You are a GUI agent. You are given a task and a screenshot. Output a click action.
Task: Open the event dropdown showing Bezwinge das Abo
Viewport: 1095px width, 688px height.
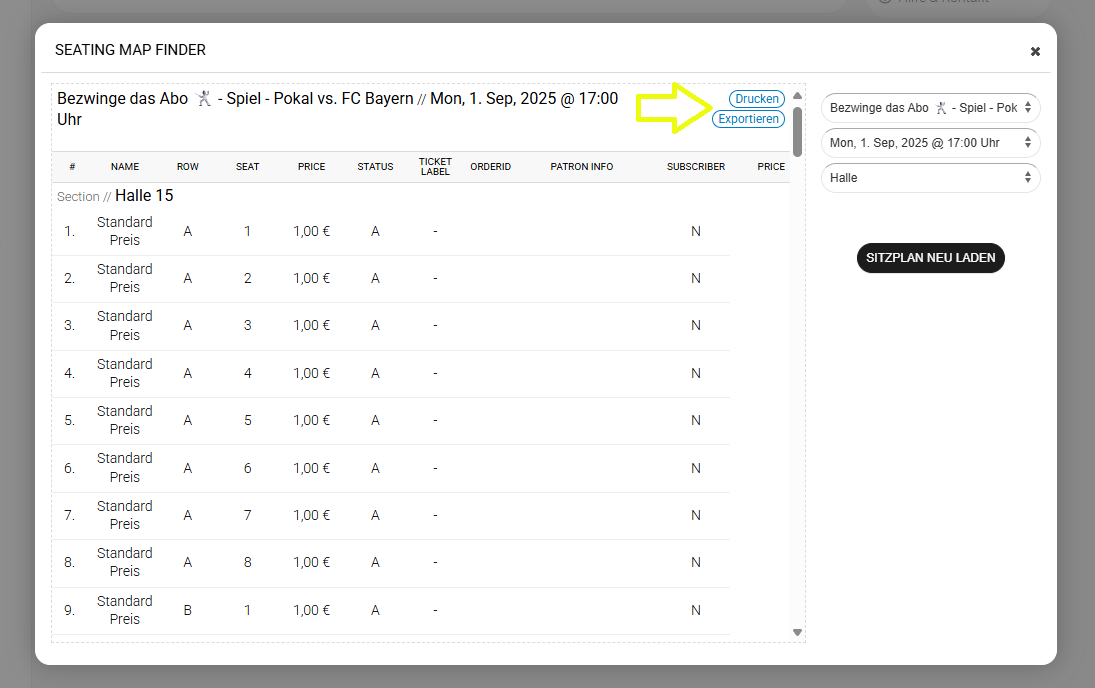930,108
